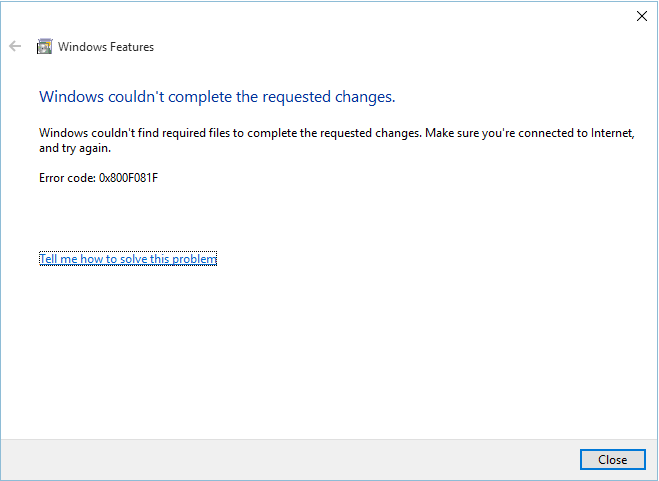
Task: Click the word 'problem' in the help link
Action: coord(194,259)
